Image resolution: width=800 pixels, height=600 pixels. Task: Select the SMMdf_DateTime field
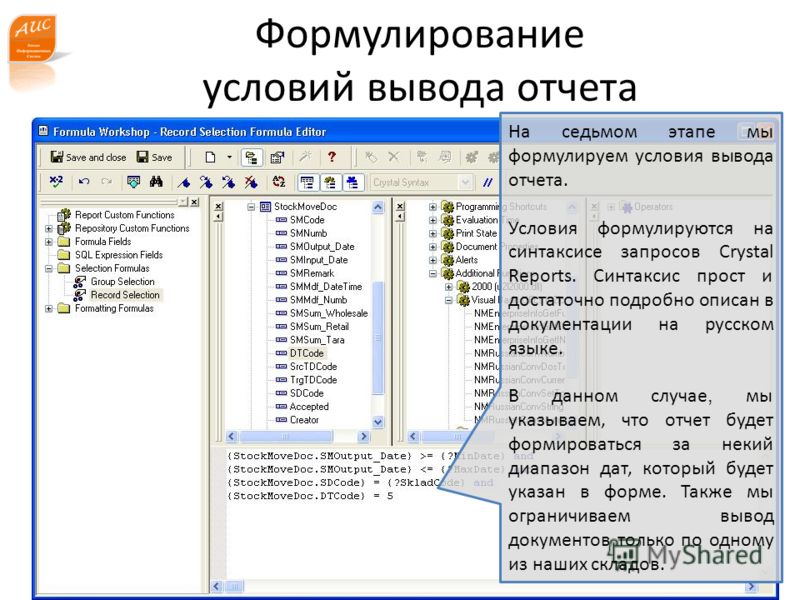point(326,287)
